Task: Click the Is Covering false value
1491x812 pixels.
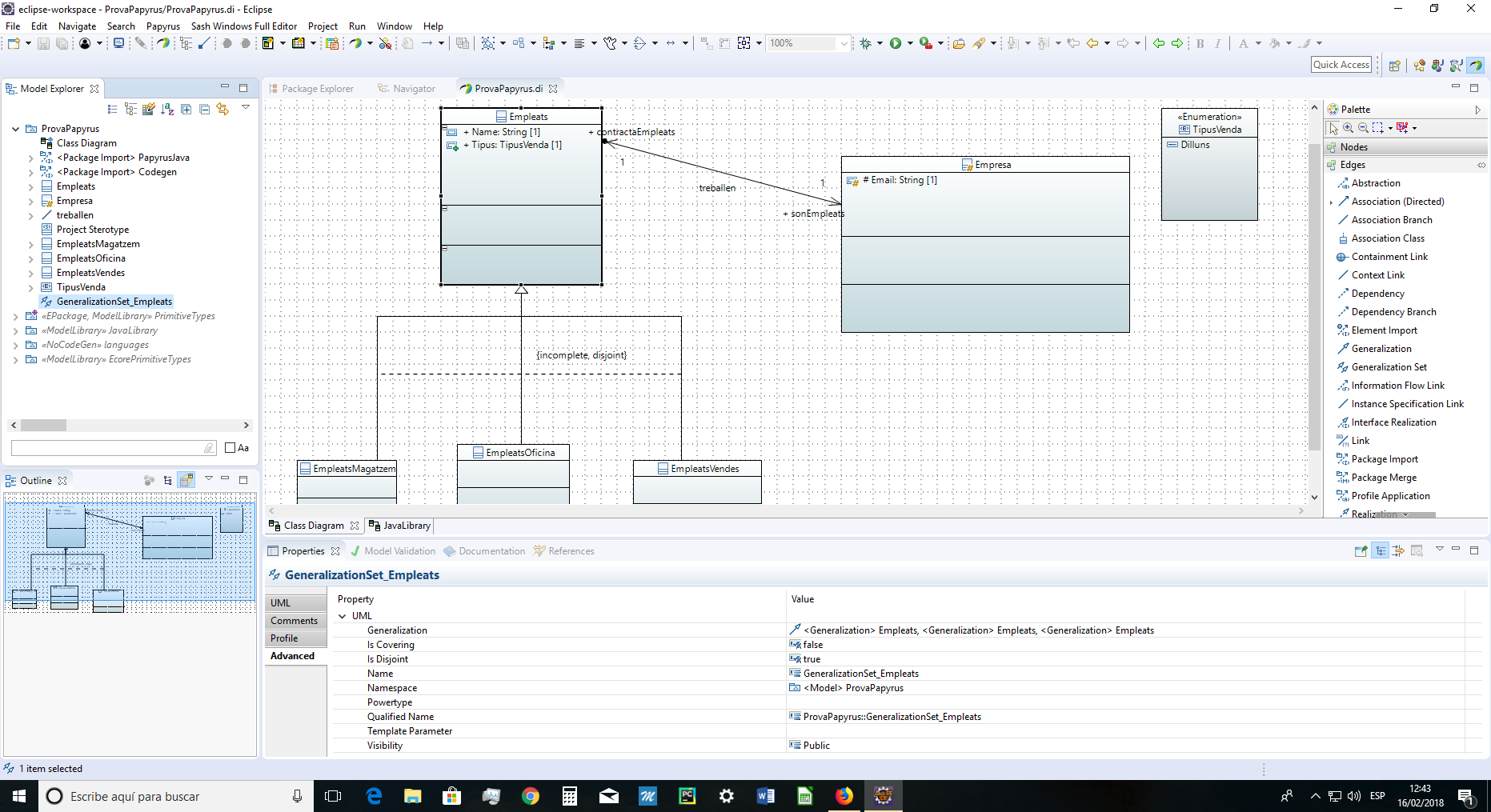Action: [813, 645]
